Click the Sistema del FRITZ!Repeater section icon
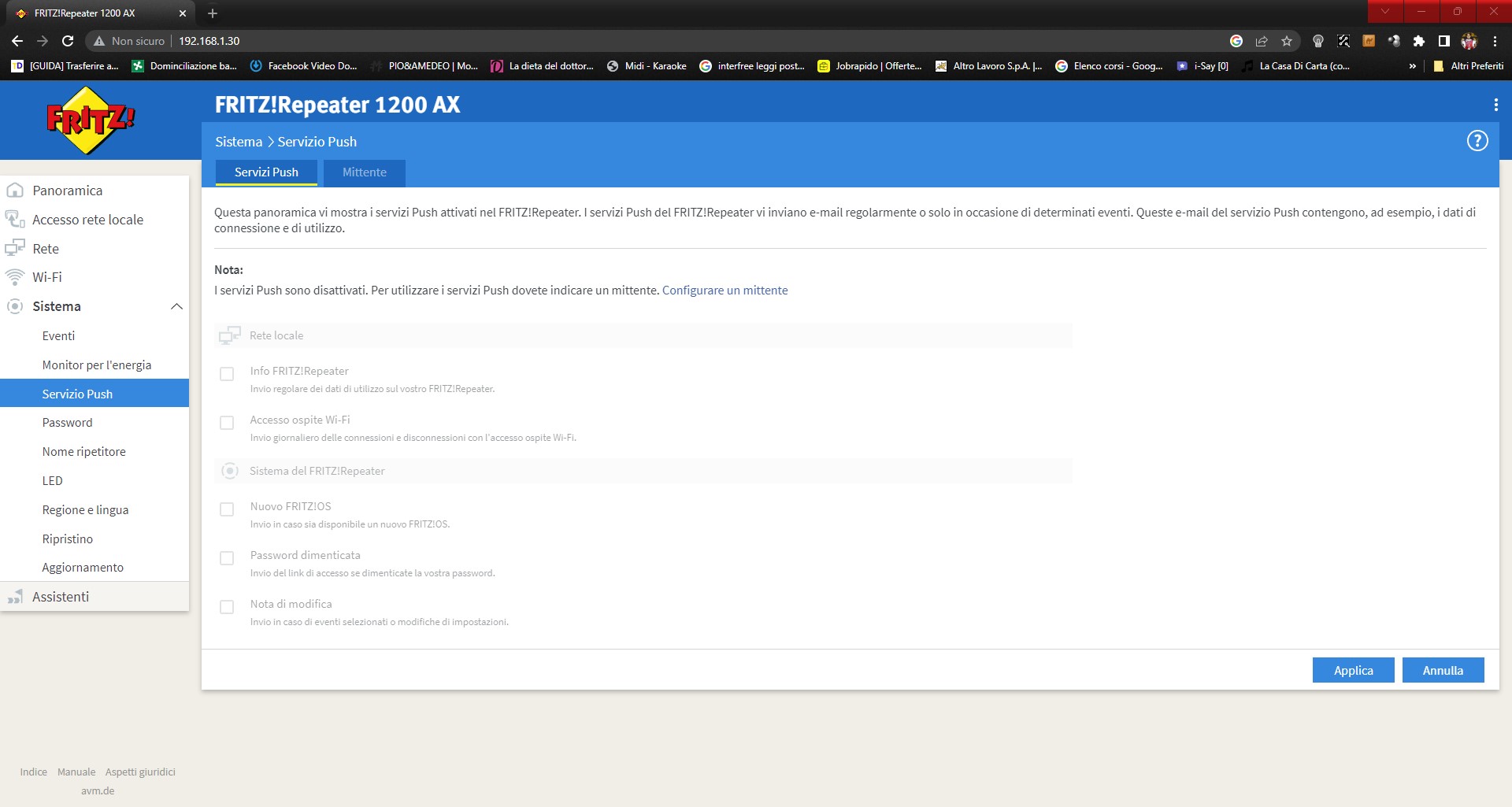The image size is (1512, 807). pyautogui.click(x=229, y=471)
